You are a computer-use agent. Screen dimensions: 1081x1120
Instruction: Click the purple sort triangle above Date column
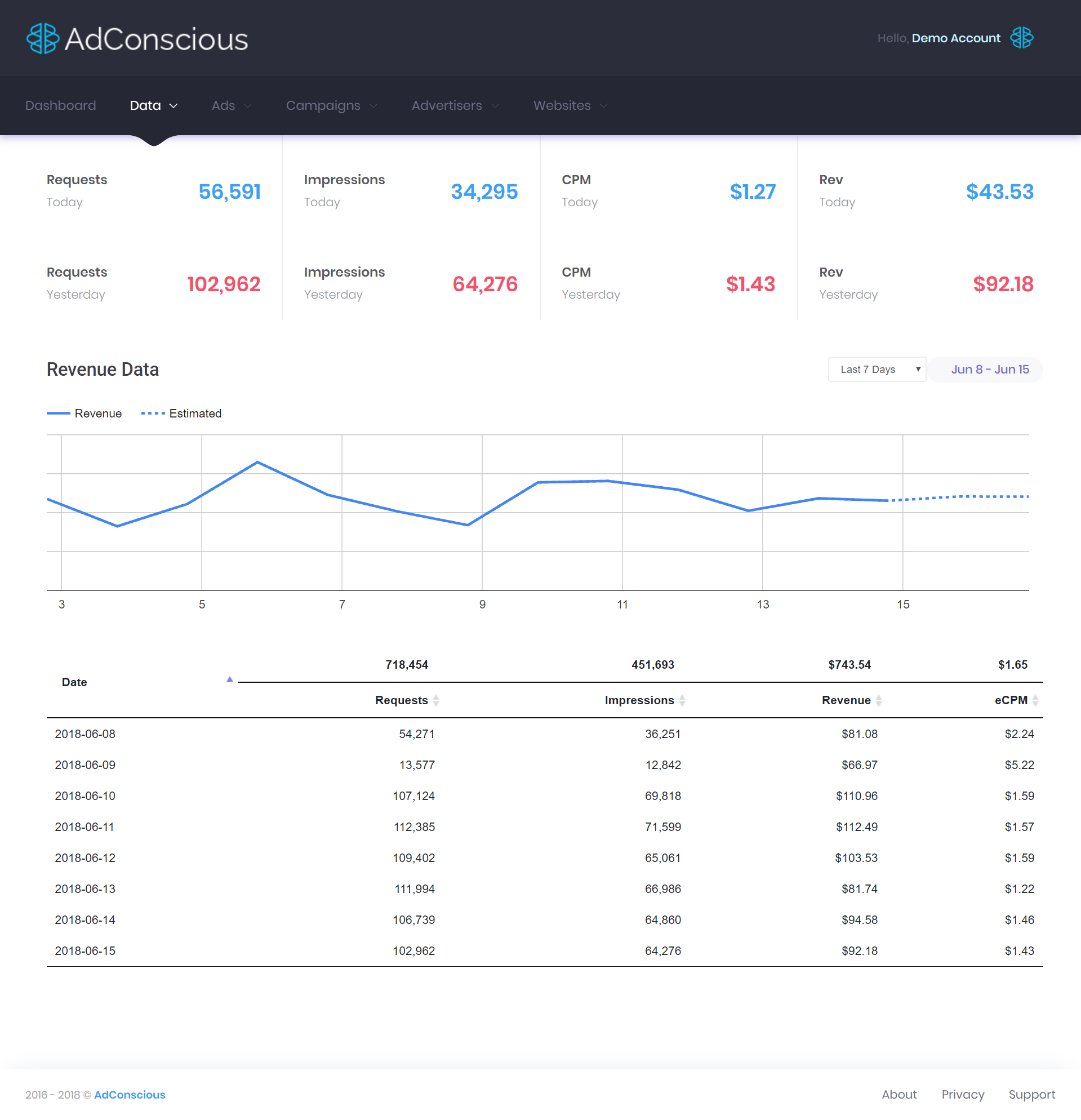click(229, 679)
